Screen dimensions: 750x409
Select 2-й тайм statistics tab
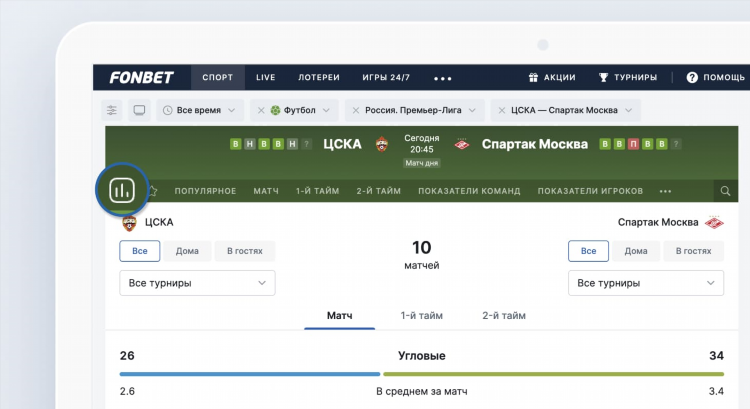pos(504,316)
